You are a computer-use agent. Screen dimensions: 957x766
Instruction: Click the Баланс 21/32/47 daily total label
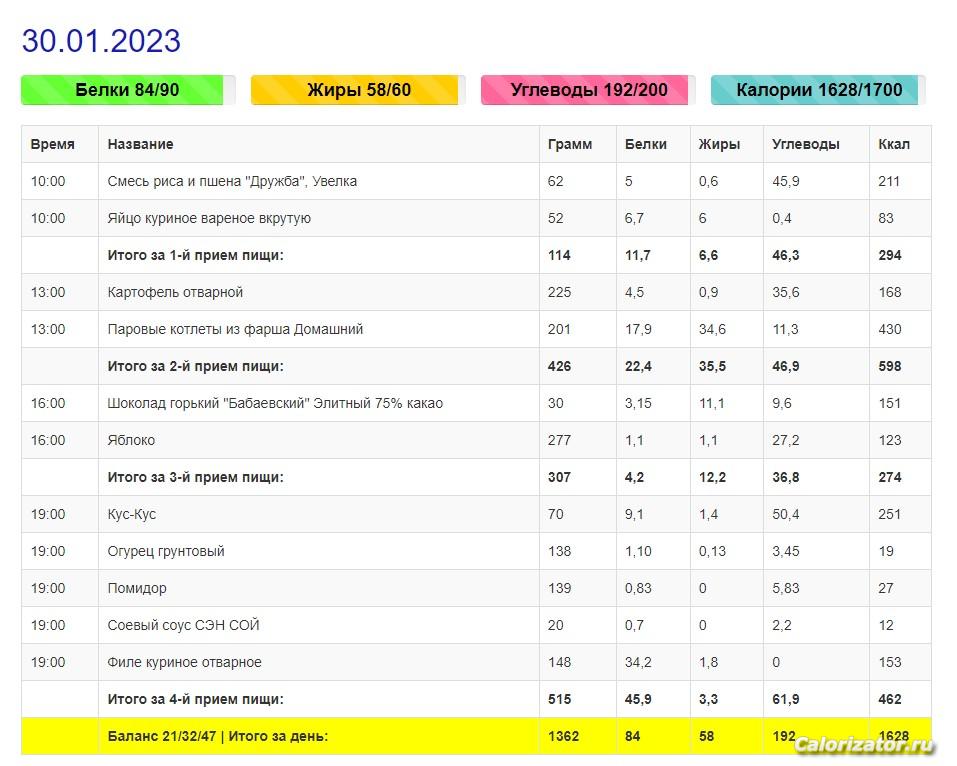218,736
